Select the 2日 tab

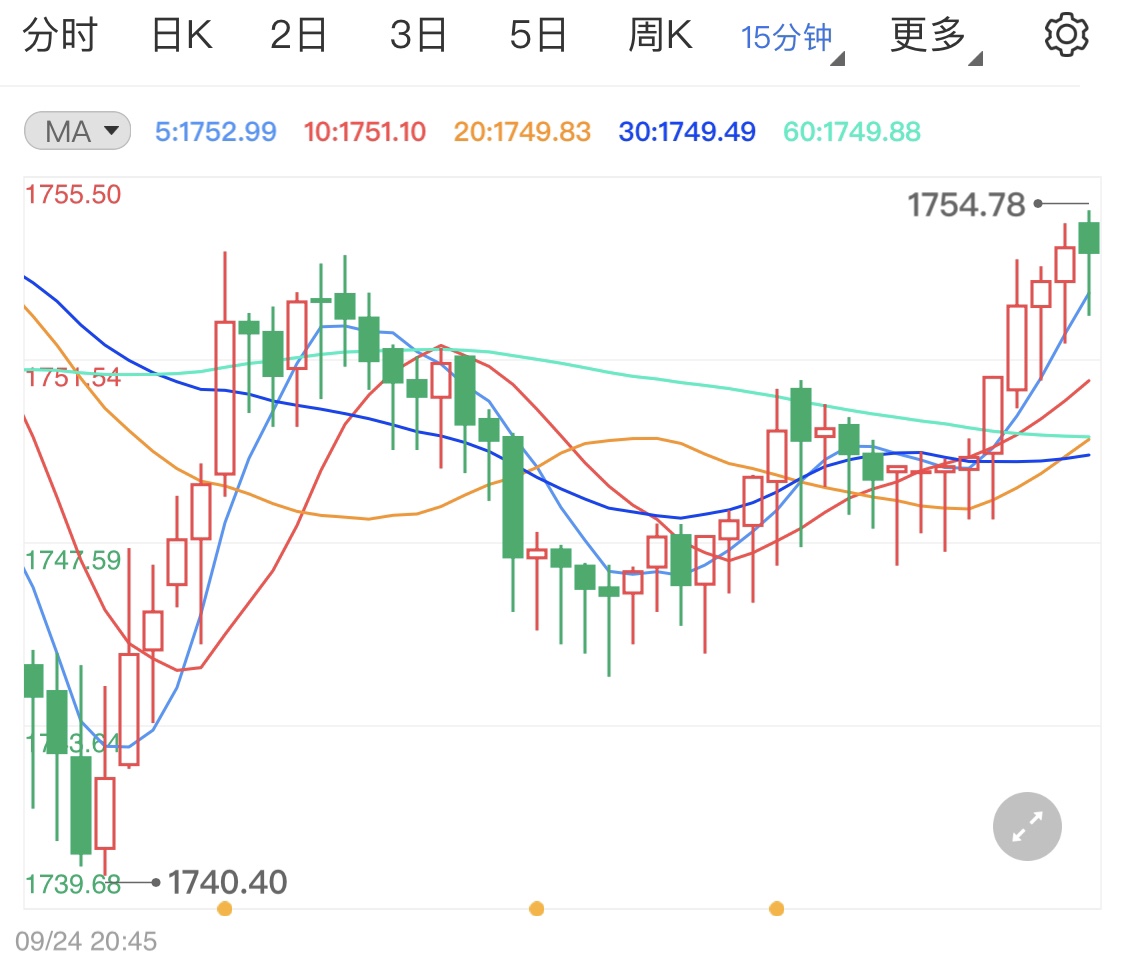[298, 35]
